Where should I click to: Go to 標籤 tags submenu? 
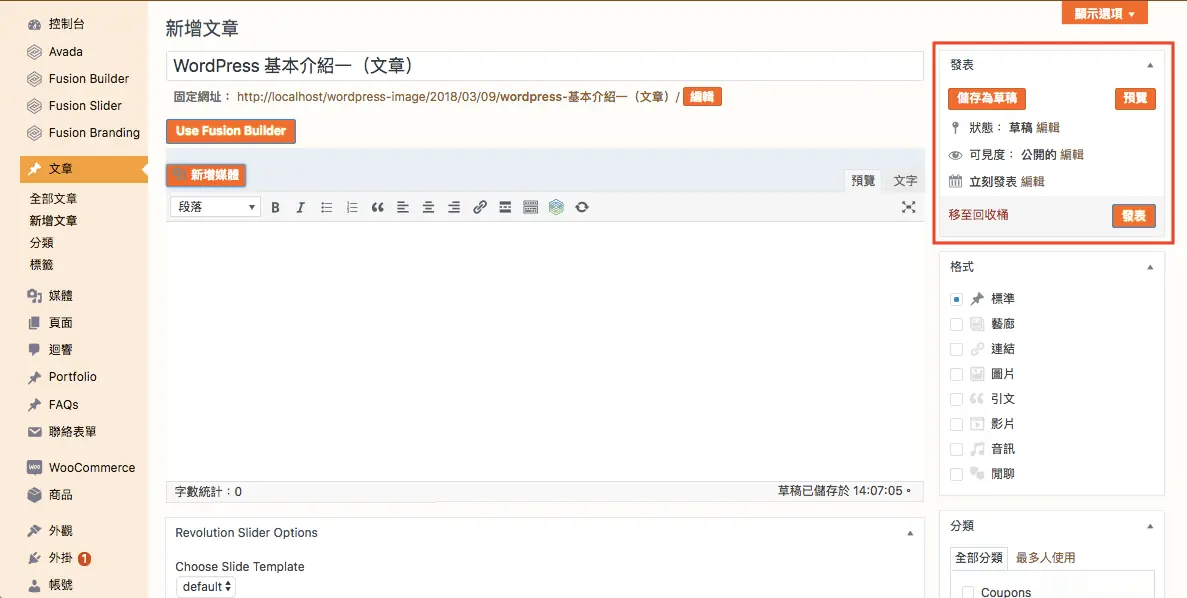coord(41,265)
